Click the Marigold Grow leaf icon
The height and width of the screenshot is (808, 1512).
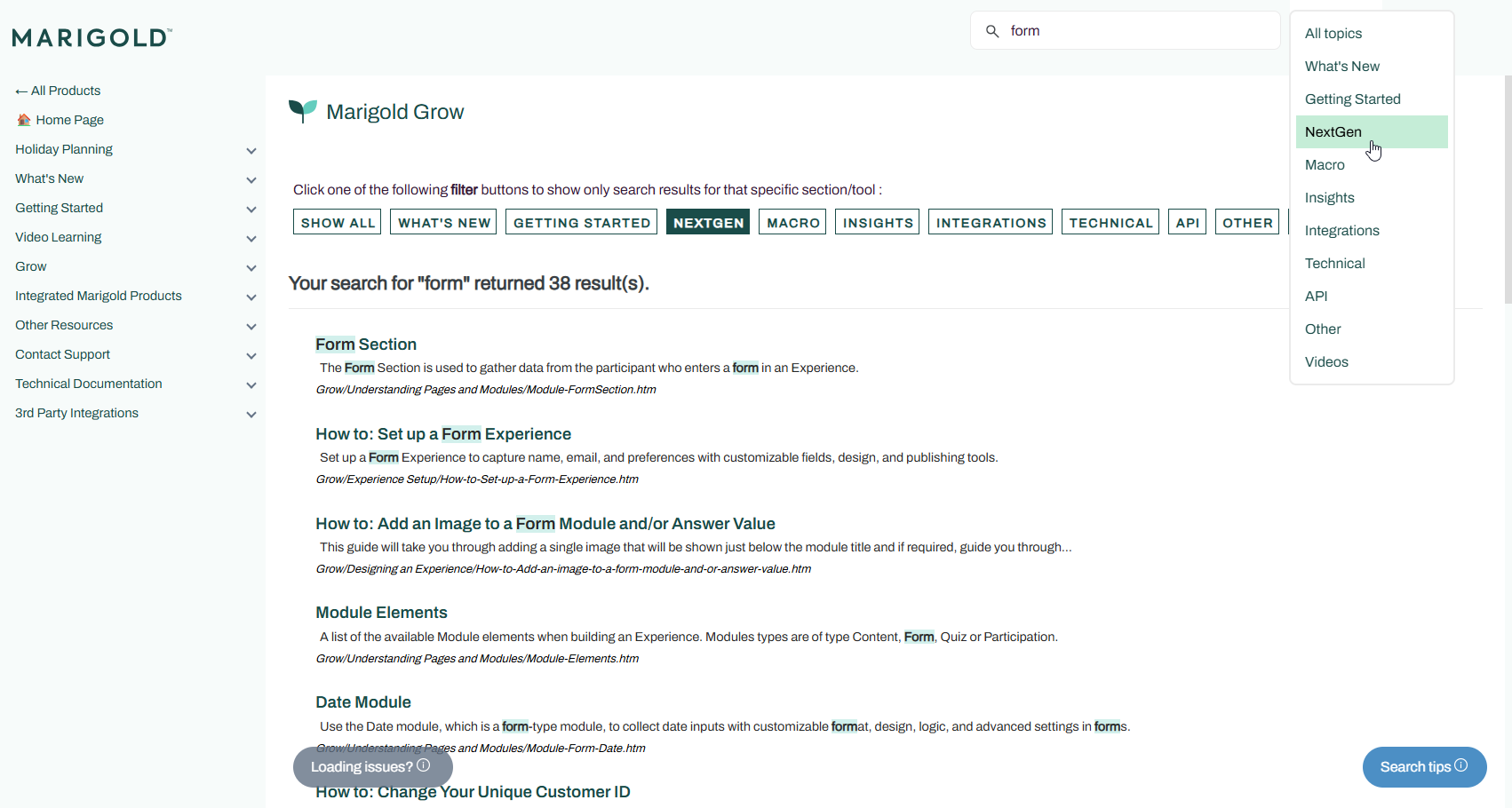point(303,111)
